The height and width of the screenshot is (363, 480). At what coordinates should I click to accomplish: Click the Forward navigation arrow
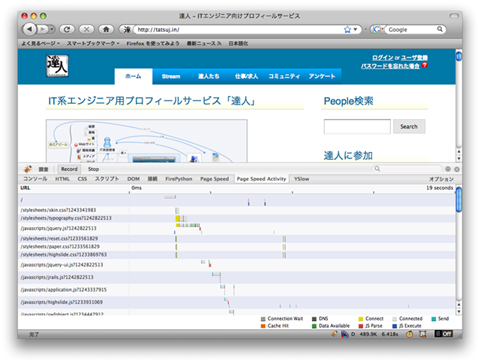click(x=42, y=29)
